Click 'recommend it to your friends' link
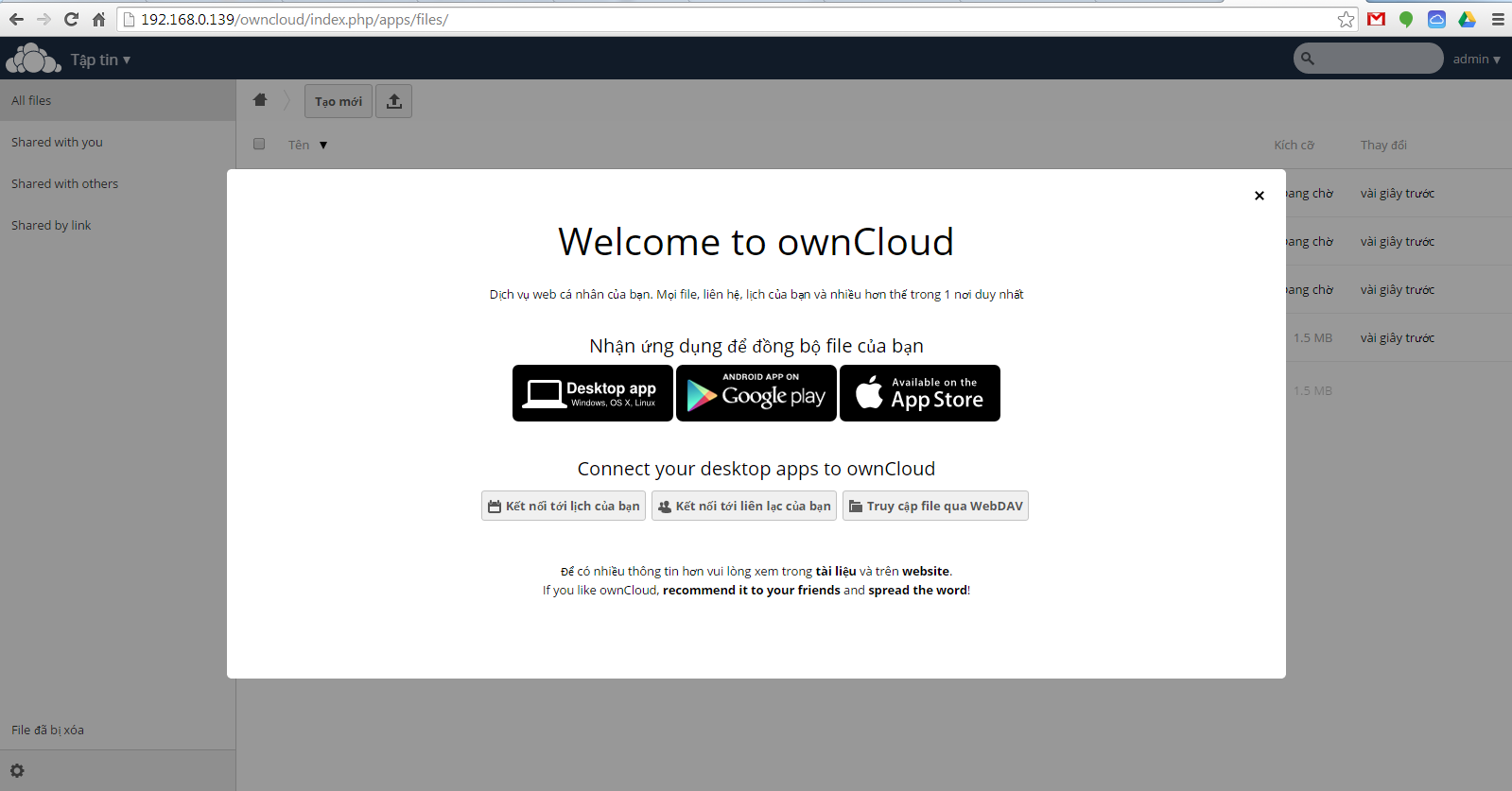 [752, 590]
